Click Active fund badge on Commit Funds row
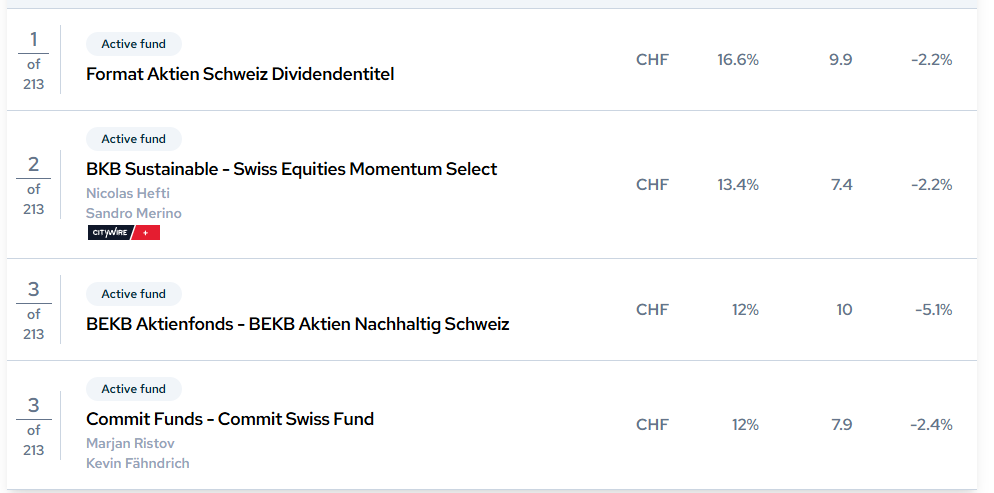The width and height of the screenshot is (994, 493). click(134, 389)
